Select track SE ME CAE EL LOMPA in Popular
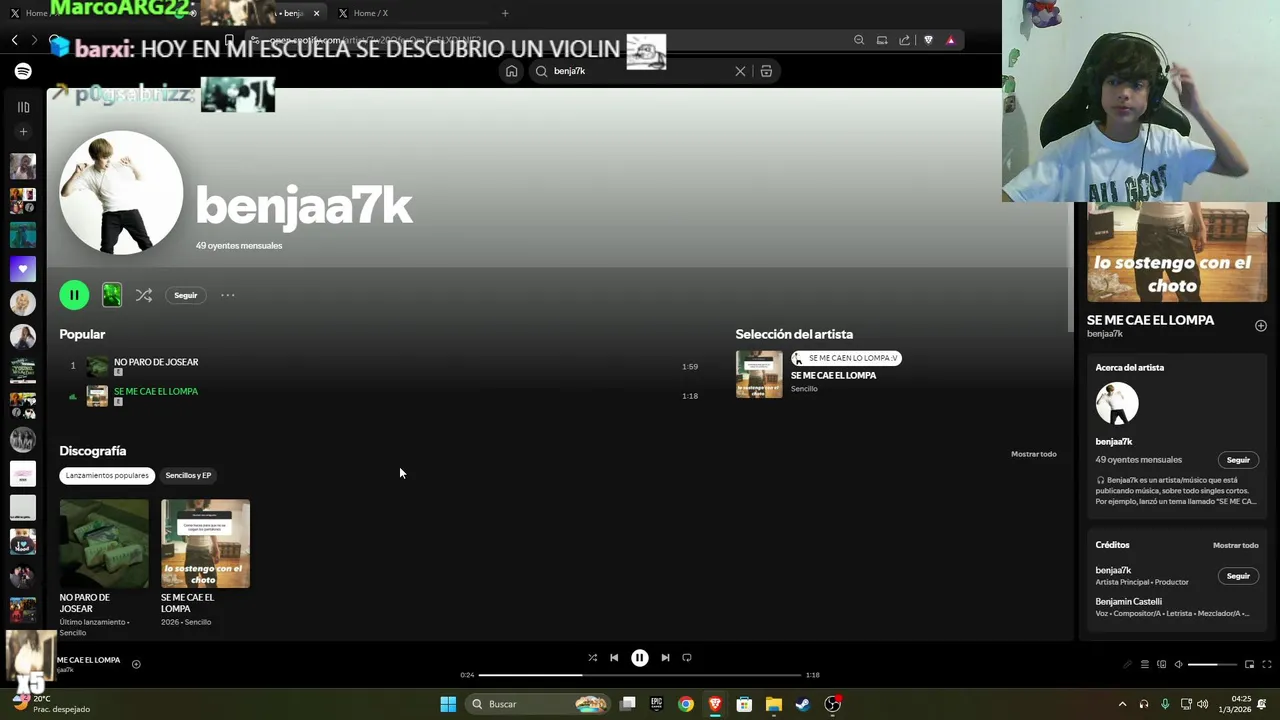The height and width of the screenshot is (720, 1280). click(156, 391)
